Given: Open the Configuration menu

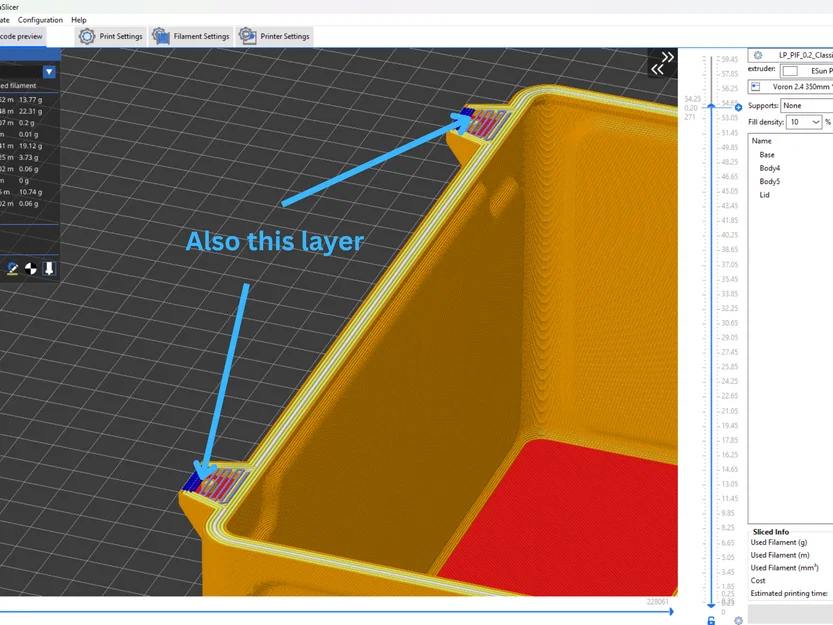Looking at the screenshot, I should pos(40,20).
